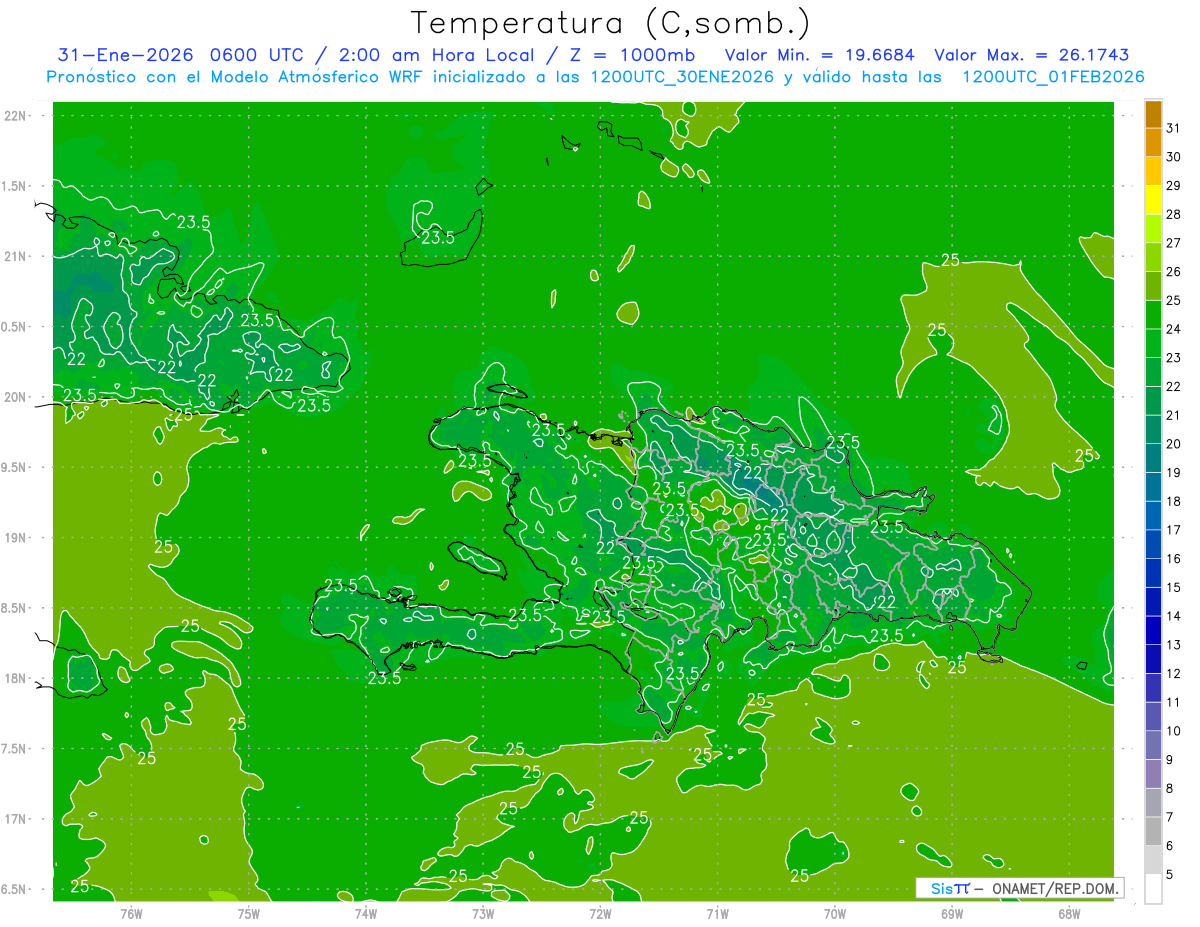Click the 69W longitude axis label

coord(952,913)
